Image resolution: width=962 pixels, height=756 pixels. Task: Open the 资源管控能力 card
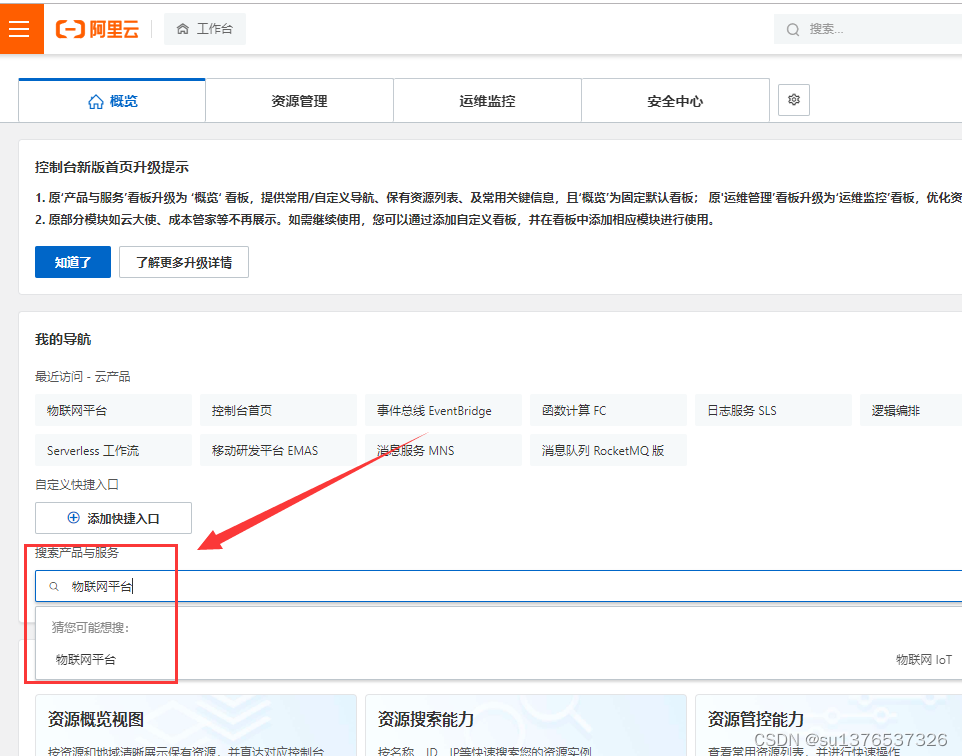point(828,725)
